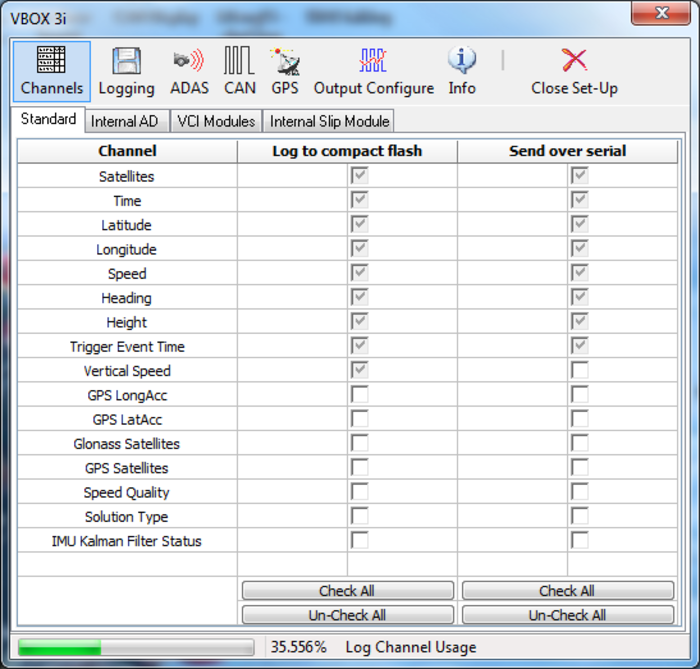Image resolution: width=700 pixels, height=669 pixels.
Task: Click the Log to compact flash column header
Action: [x=347, y=151]
